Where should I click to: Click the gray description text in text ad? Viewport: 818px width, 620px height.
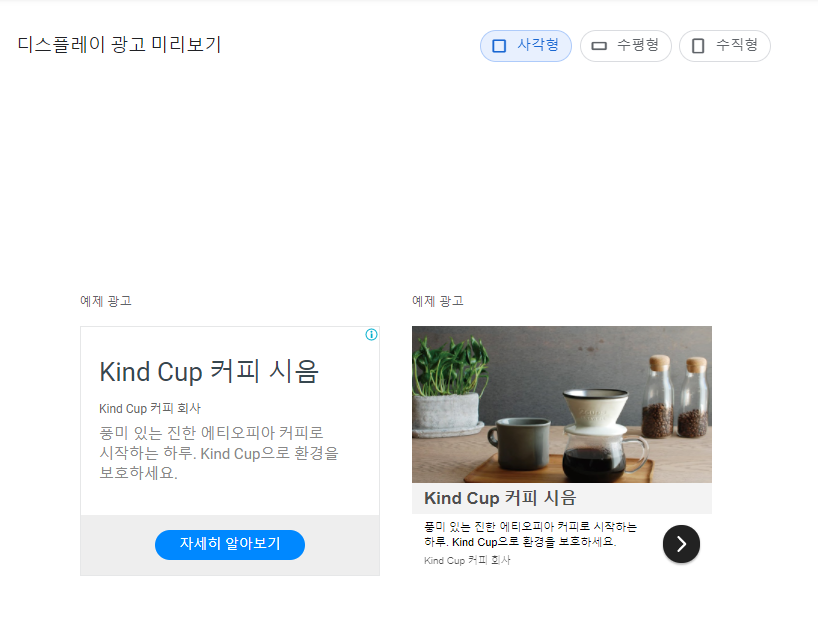pyautogui.click(x=219, y=452)
